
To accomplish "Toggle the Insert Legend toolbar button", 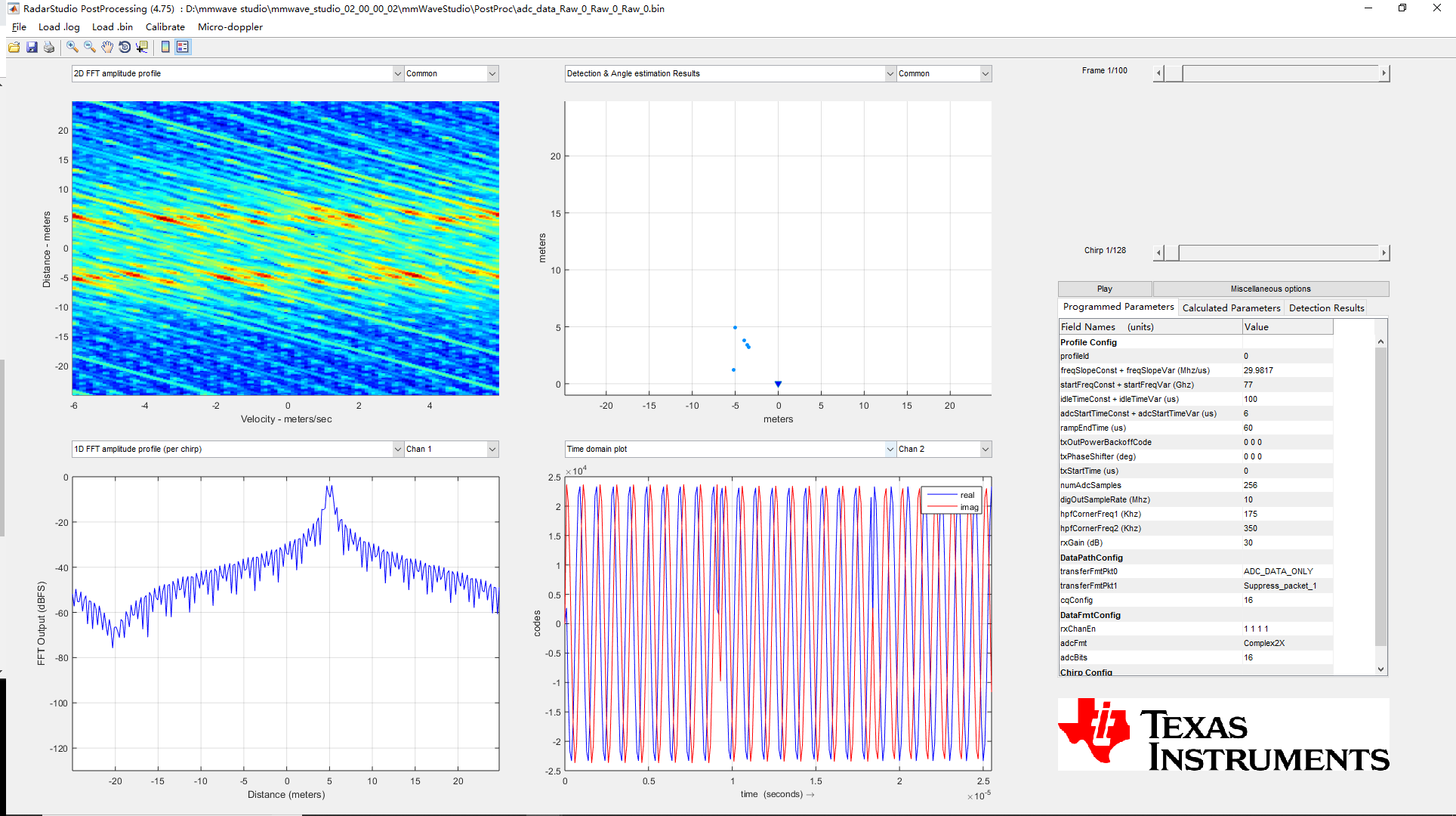I will click(x=183, y=47).
